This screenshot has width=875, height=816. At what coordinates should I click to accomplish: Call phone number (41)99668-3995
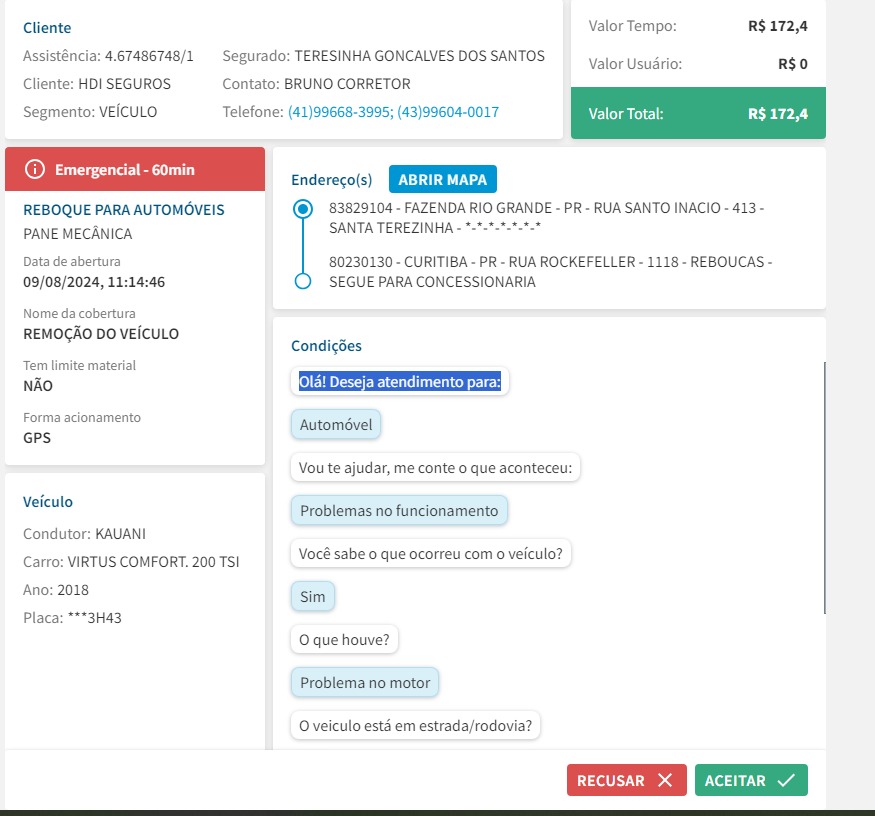(340, 112)
